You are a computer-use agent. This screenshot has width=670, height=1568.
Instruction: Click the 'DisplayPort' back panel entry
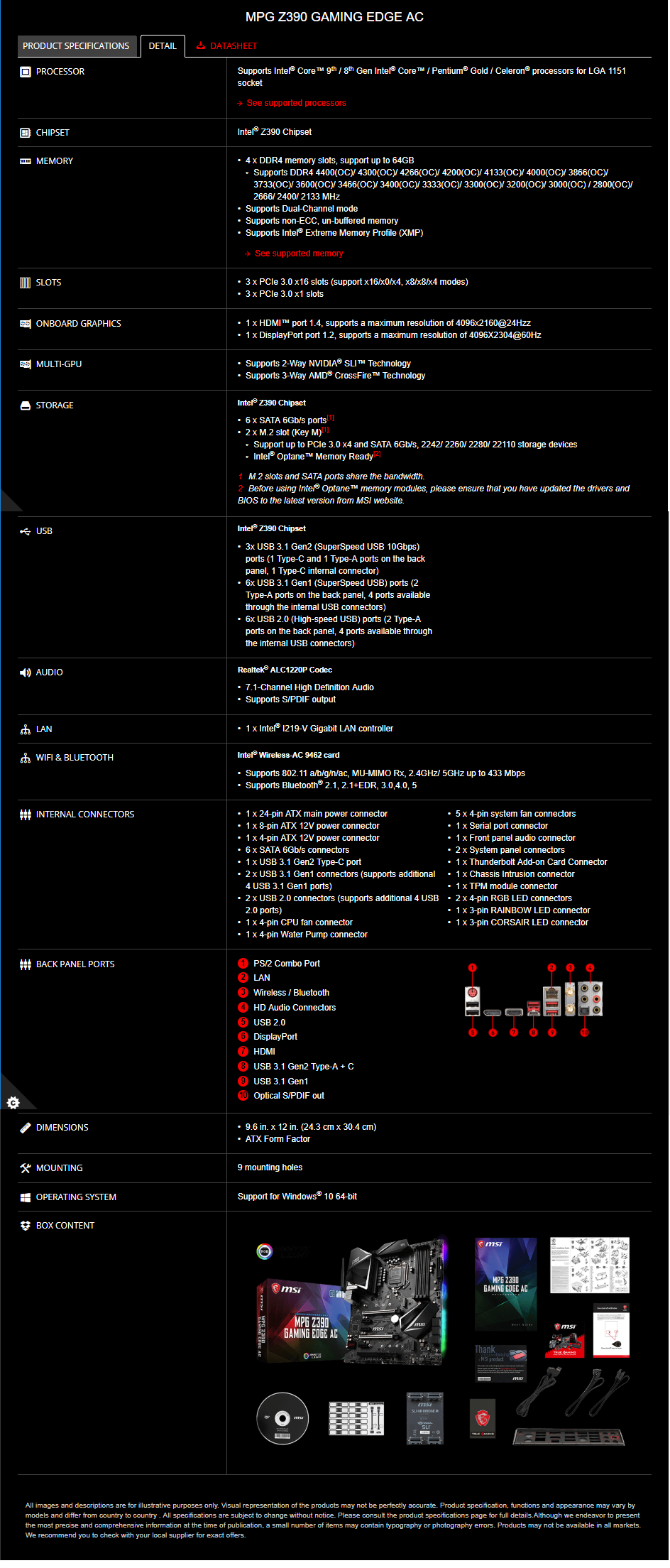click(275, 1037)
